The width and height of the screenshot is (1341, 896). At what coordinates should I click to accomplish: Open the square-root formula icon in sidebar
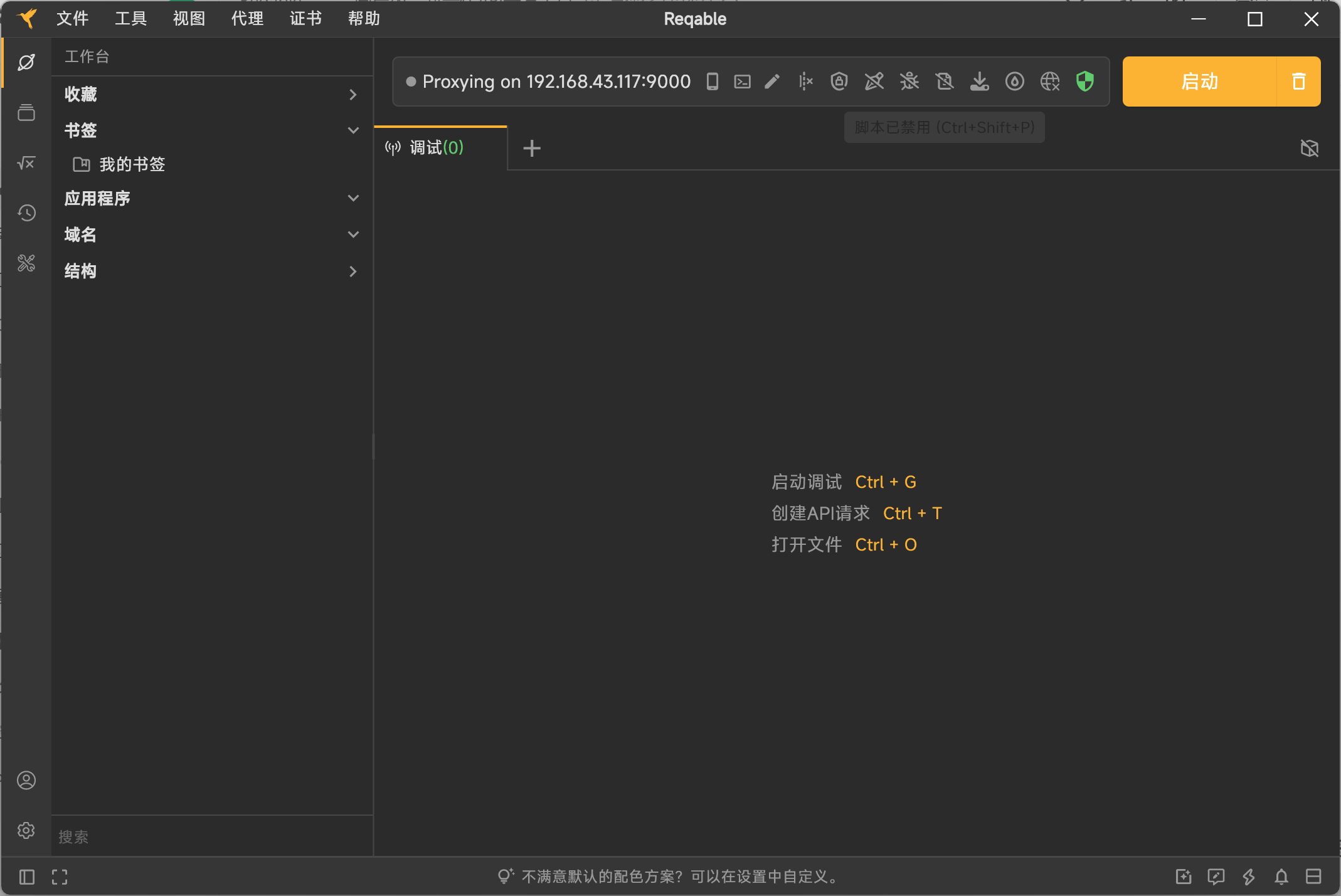tap(26, 163)
